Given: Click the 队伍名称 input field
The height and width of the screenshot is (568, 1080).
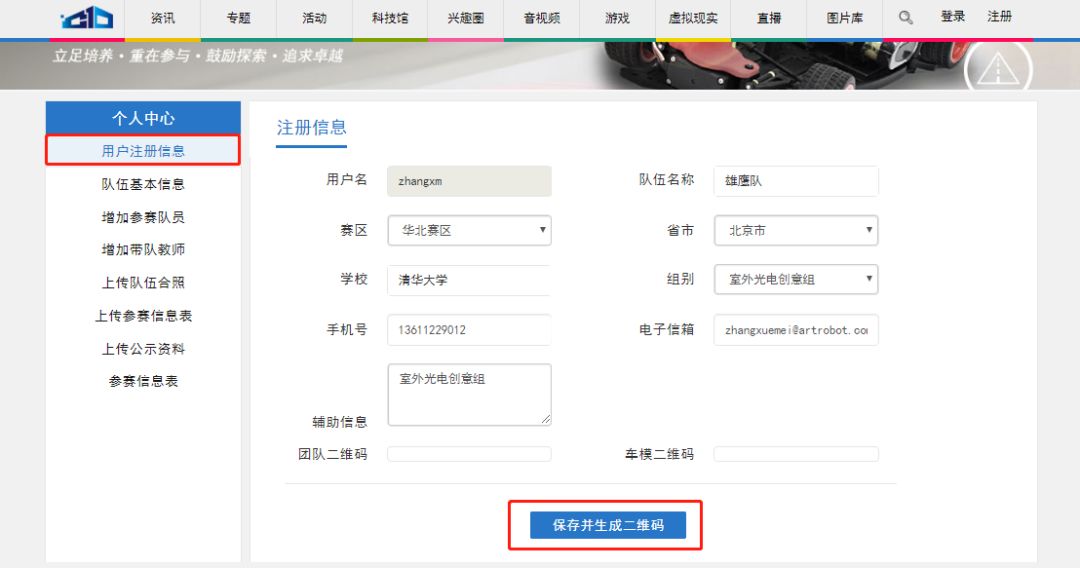Looking at the screenshot, I should click(x=796, y=181).
